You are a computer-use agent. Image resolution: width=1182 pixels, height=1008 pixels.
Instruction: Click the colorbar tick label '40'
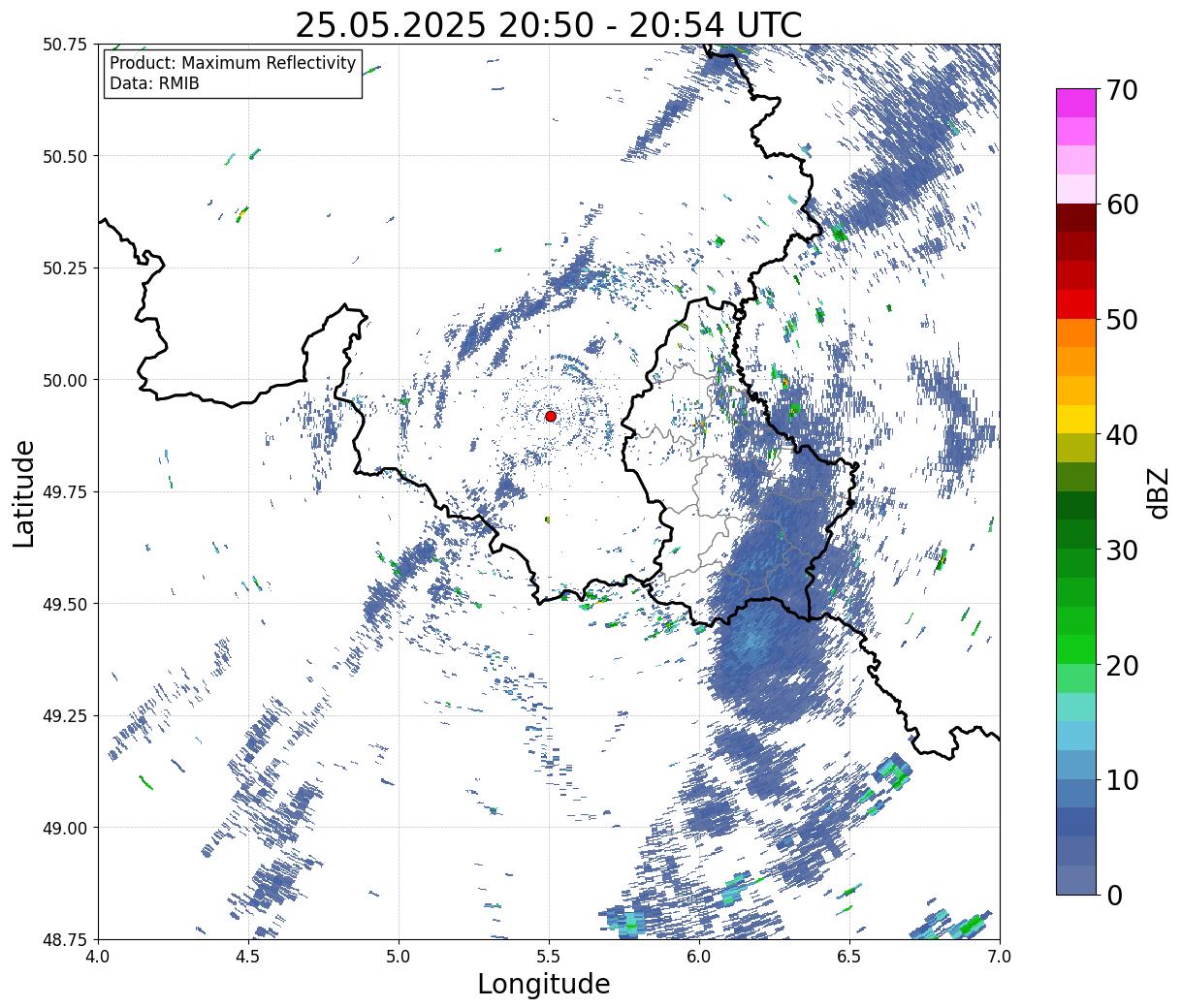(1122, 435)
